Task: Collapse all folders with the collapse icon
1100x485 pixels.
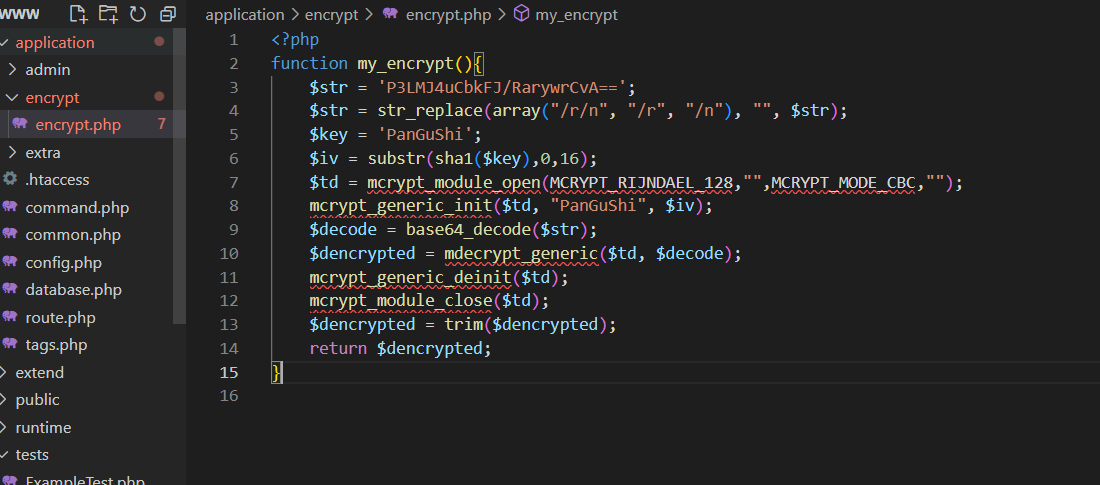Action: point(168,13)
